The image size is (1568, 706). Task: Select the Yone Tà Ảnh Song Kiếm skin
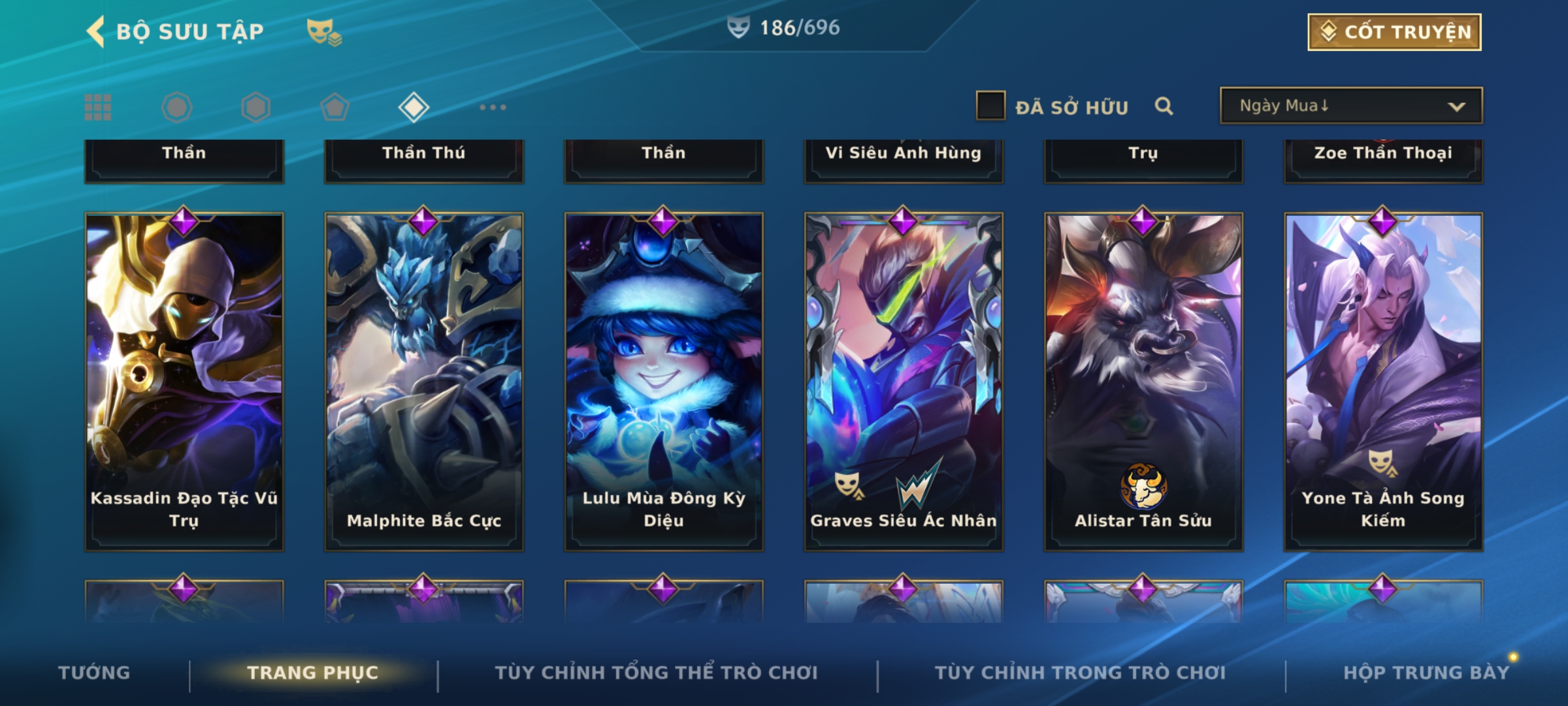(1383, 382)
